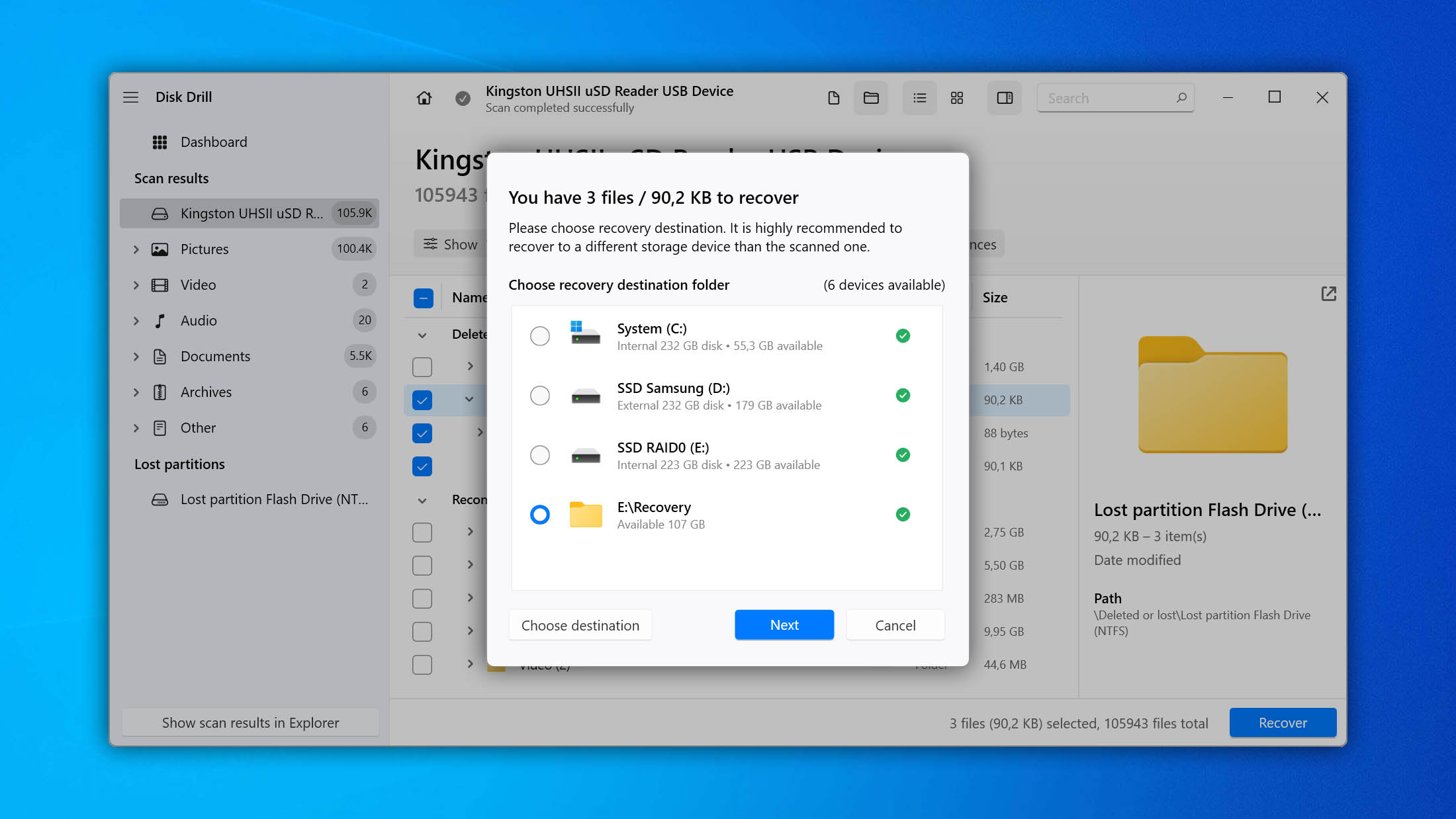This screenshot has width=1456, height=819.
Task: Click green check status for System (C:)
Action: [903, 336]
